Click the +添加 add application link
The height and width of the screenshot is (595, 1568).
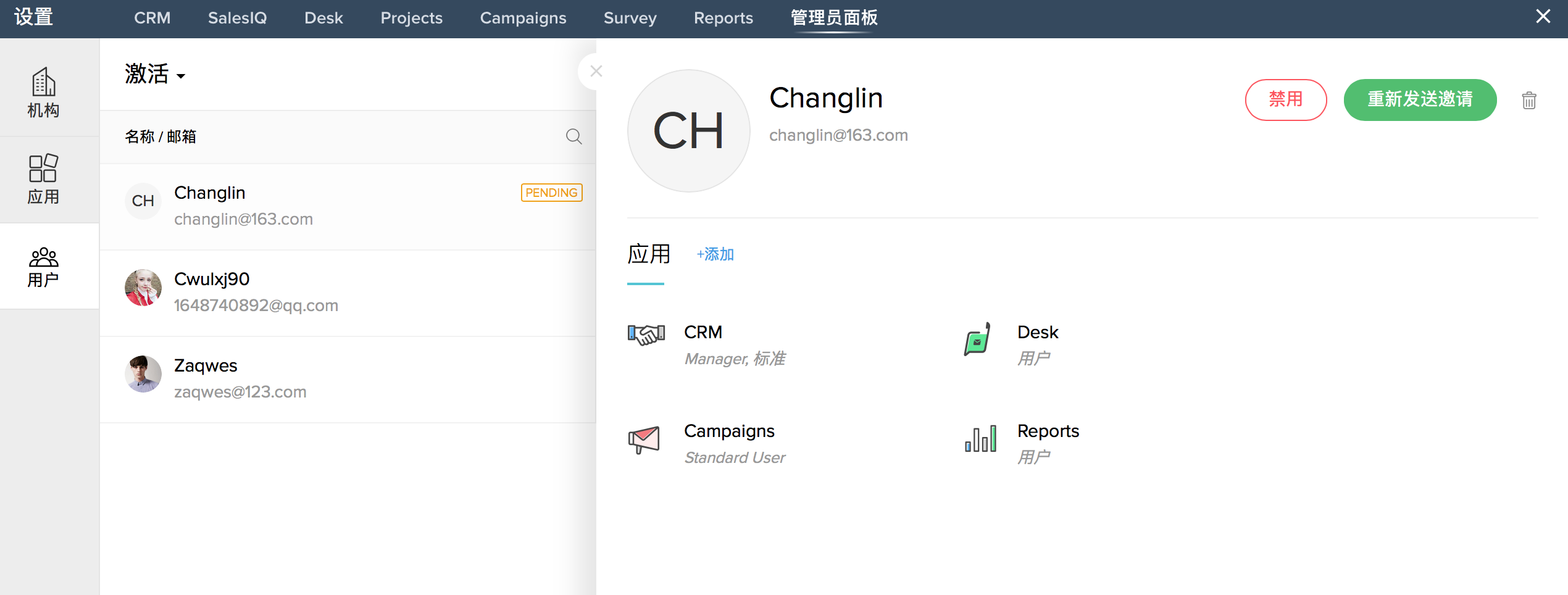tap(715, 254)
